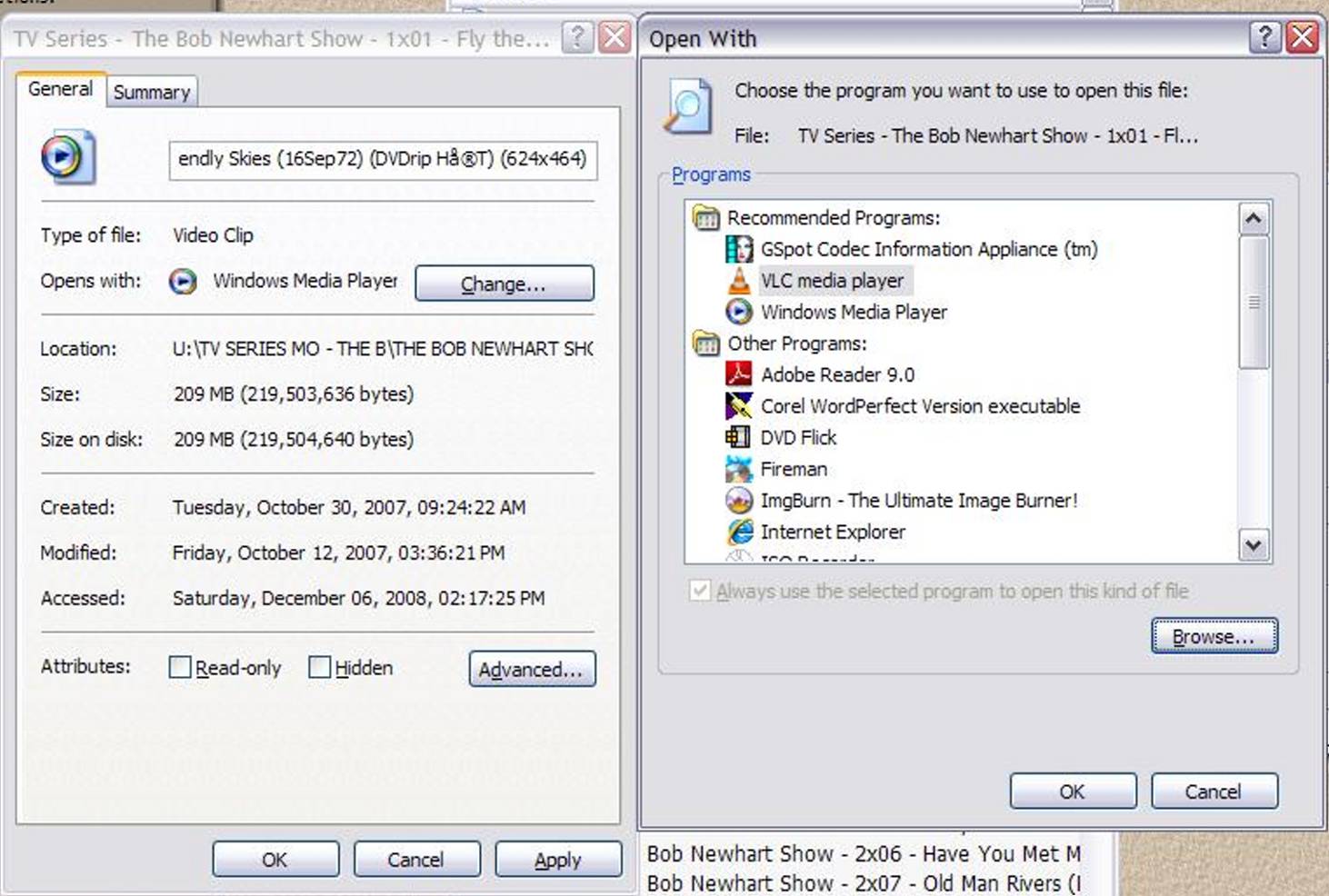This screenshot has width=1329, height=896.
Task: Click the Recommended Programs folder icon
Action: [x=705, y=218]
